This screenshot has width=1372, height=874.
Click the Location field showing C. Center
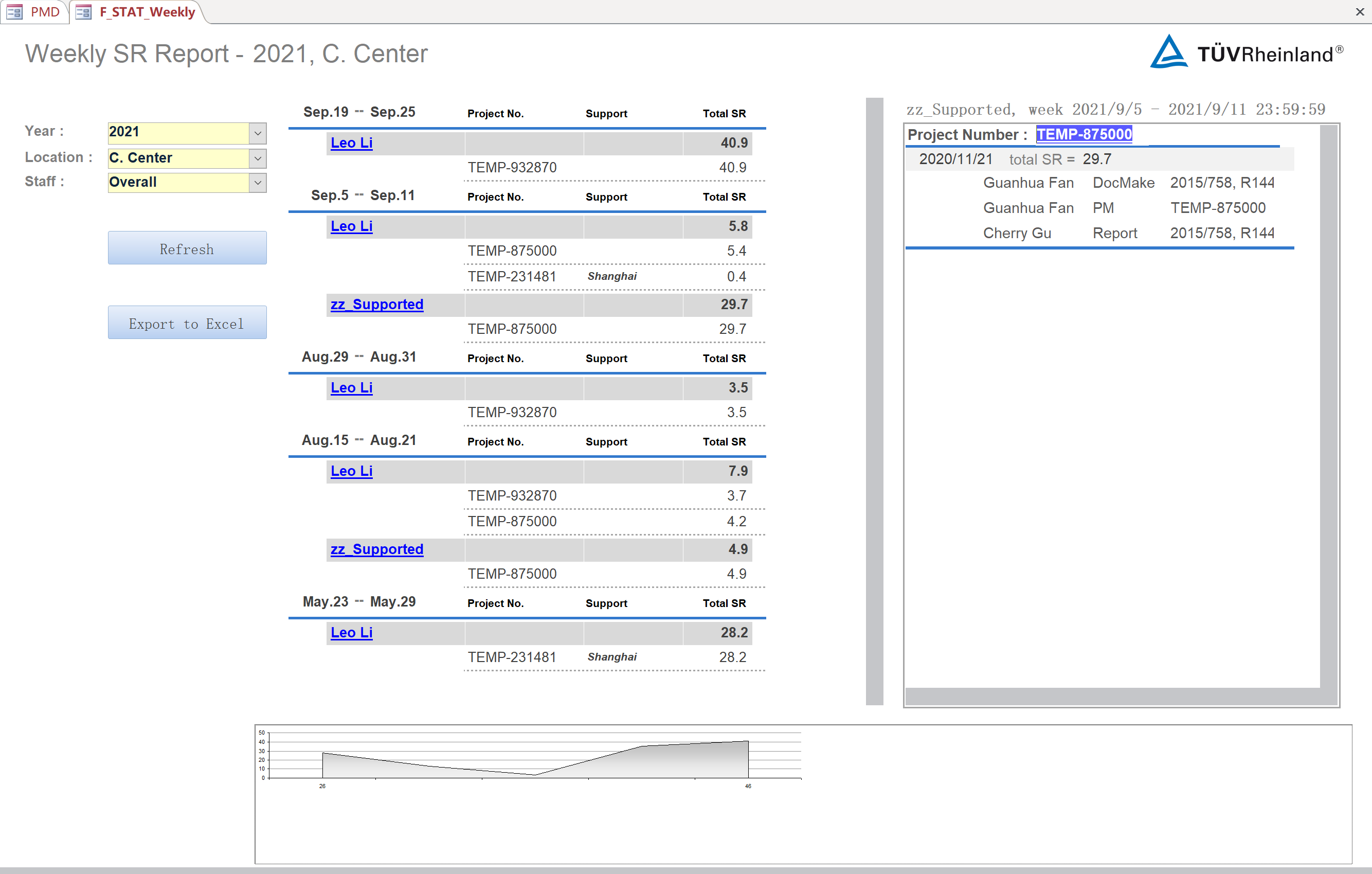(178, 158)
